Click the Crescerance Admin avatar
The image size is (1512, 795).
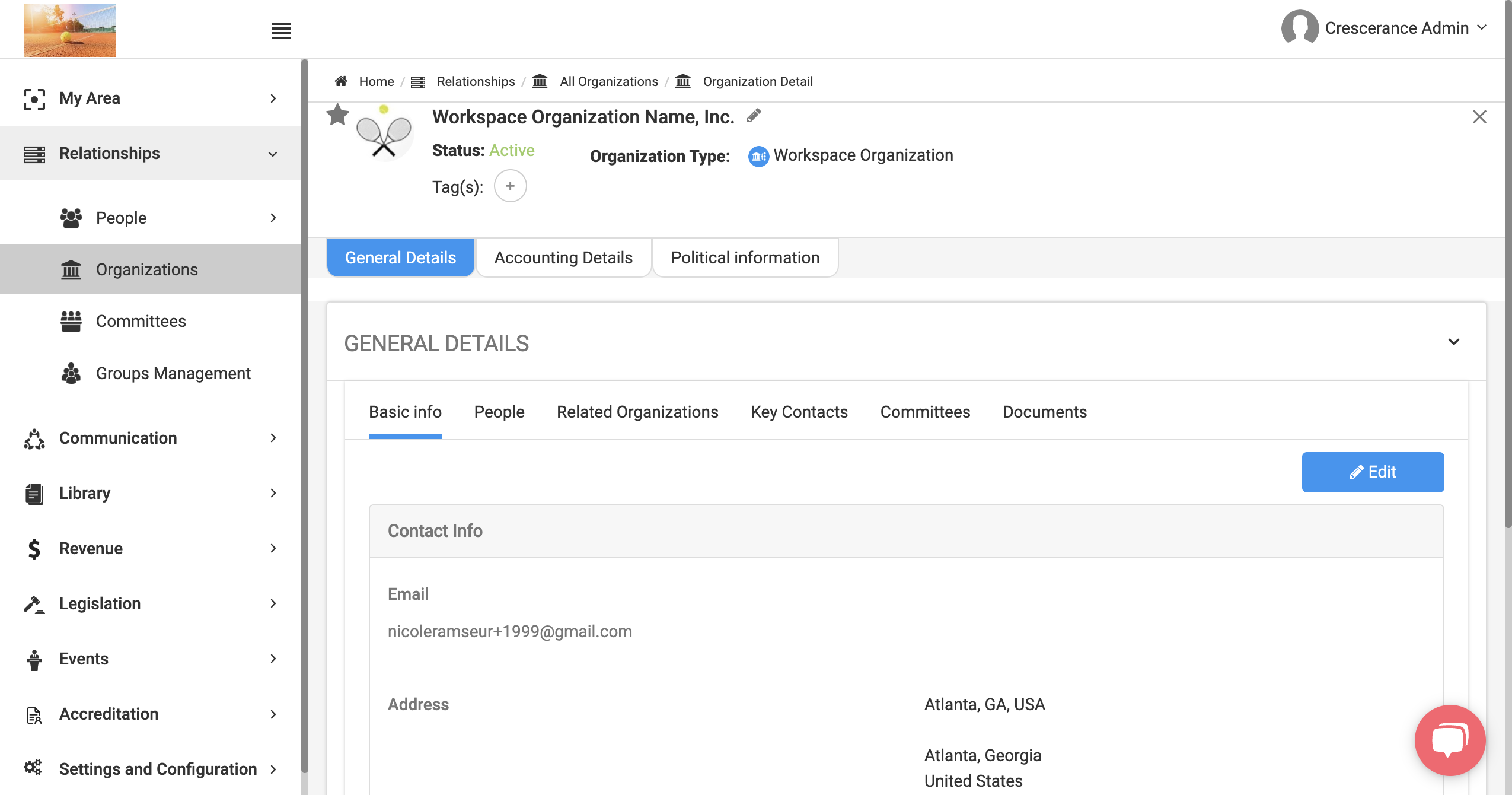coord(1300,27)
